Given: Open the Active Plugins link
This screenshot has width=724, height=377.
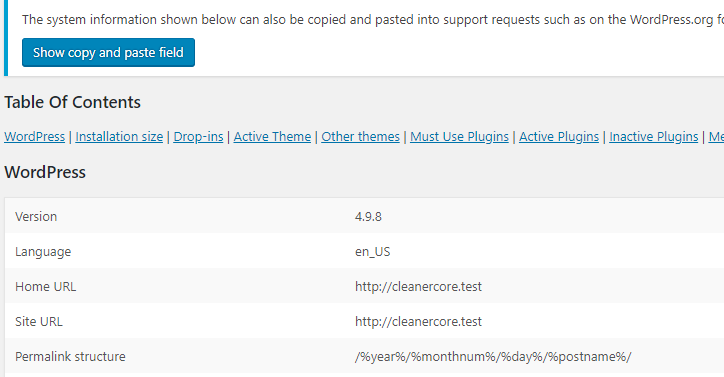Looking at the screenshot, I should coord(559,137).
